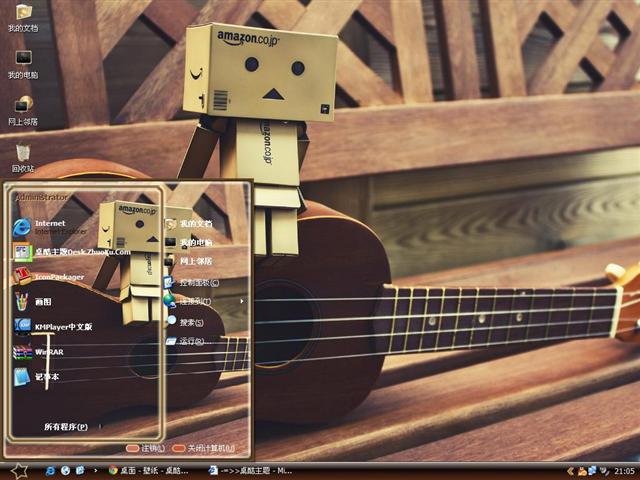Select 运行(R) in start menu
Image resolution: width=640 pixels, height=480 pixels.
coord(188,342)
